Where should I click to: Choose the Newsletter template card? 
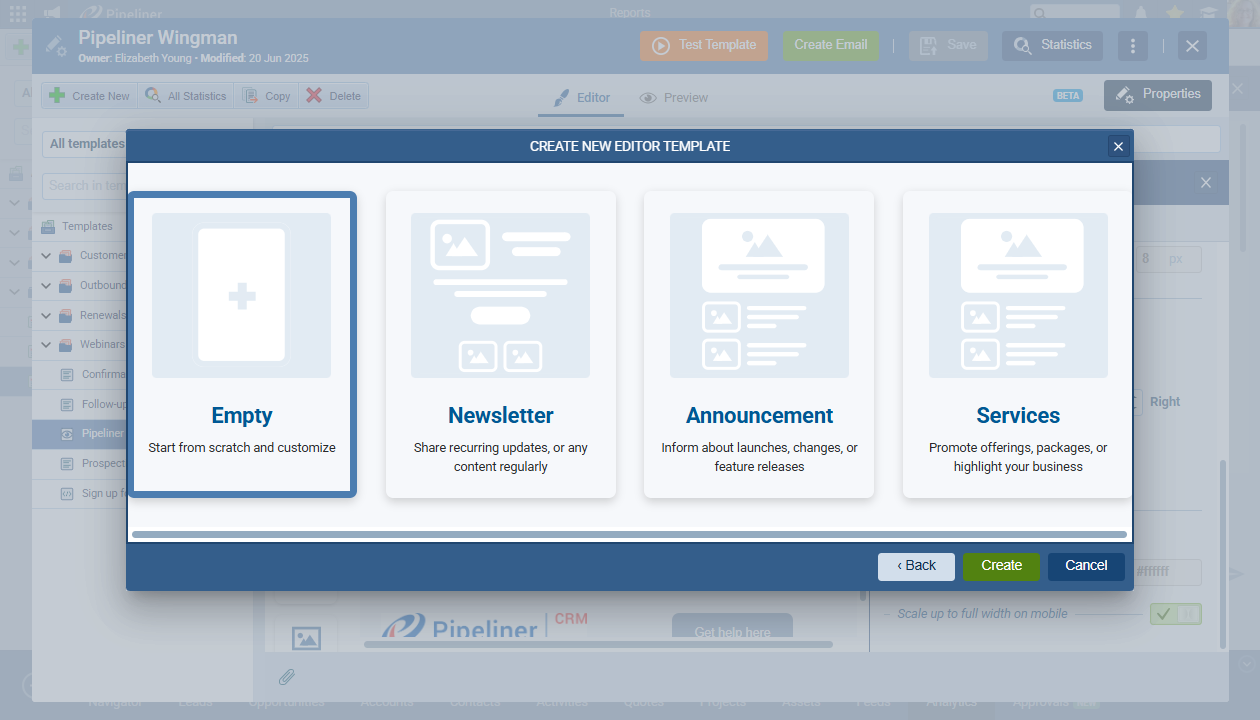coord(500,345)
